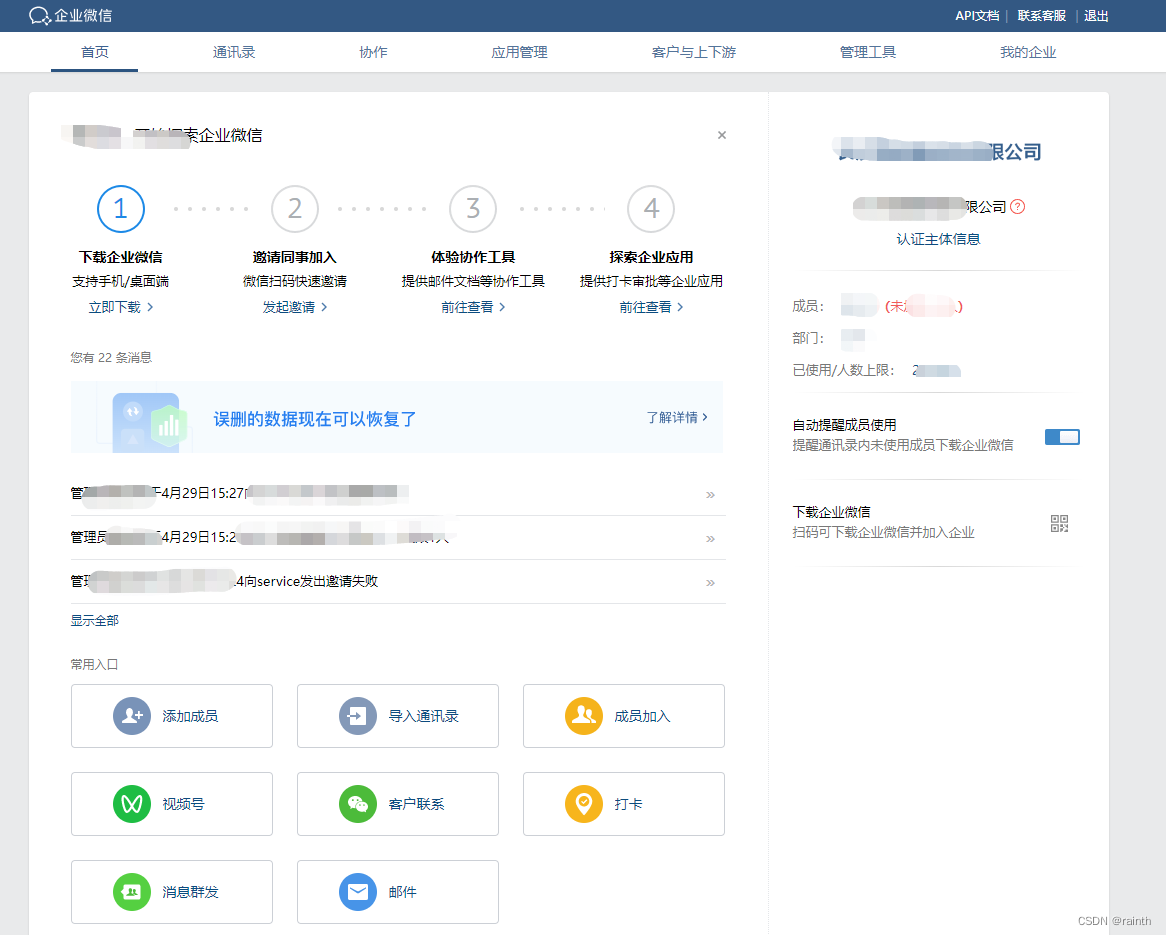Click the red question mark help icon
This screenshot has height=935, width=1166.
(x=1018, y=207)
